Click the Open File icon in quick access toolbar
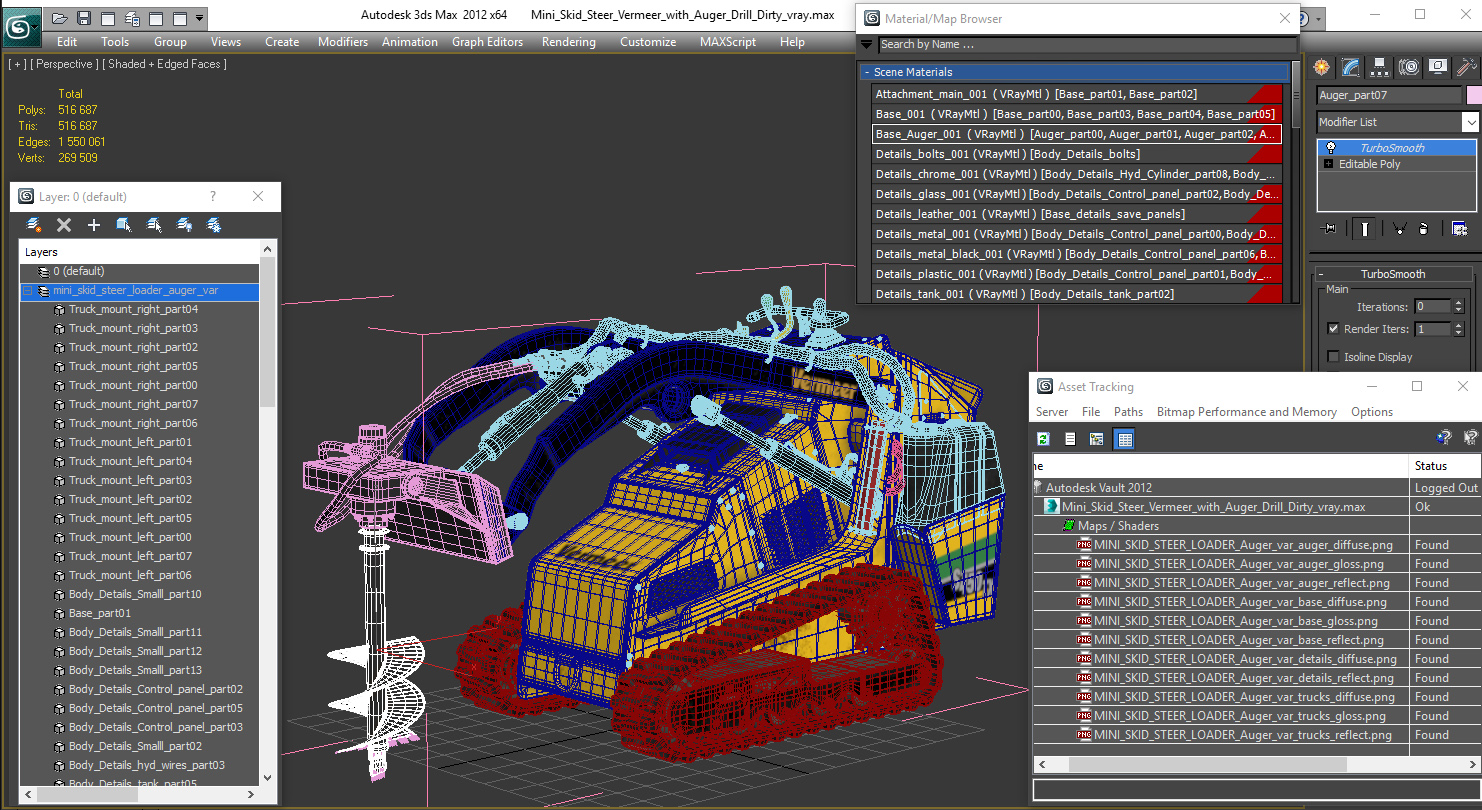 pos(60,18)
